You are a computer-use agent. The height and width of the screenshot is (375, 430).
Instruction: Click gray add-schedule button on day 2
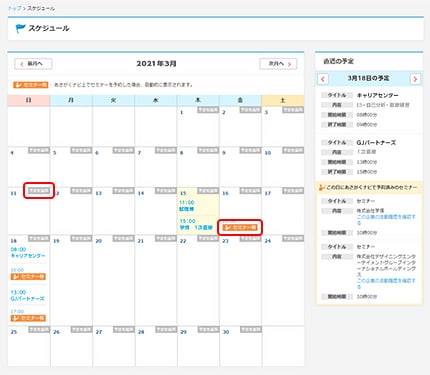coord(250,110)
